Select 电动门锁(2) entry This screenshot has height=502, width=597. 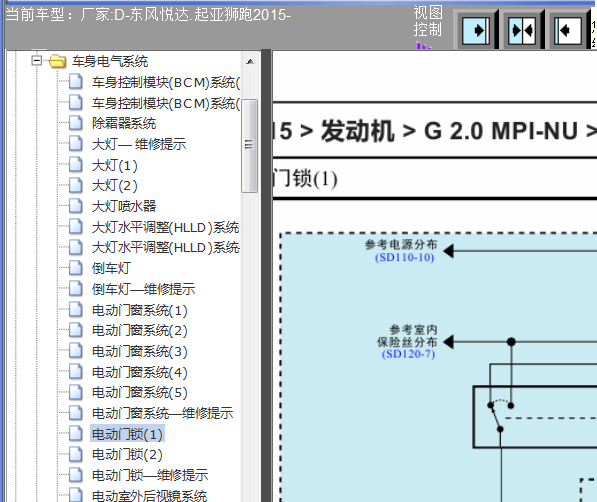127,454
